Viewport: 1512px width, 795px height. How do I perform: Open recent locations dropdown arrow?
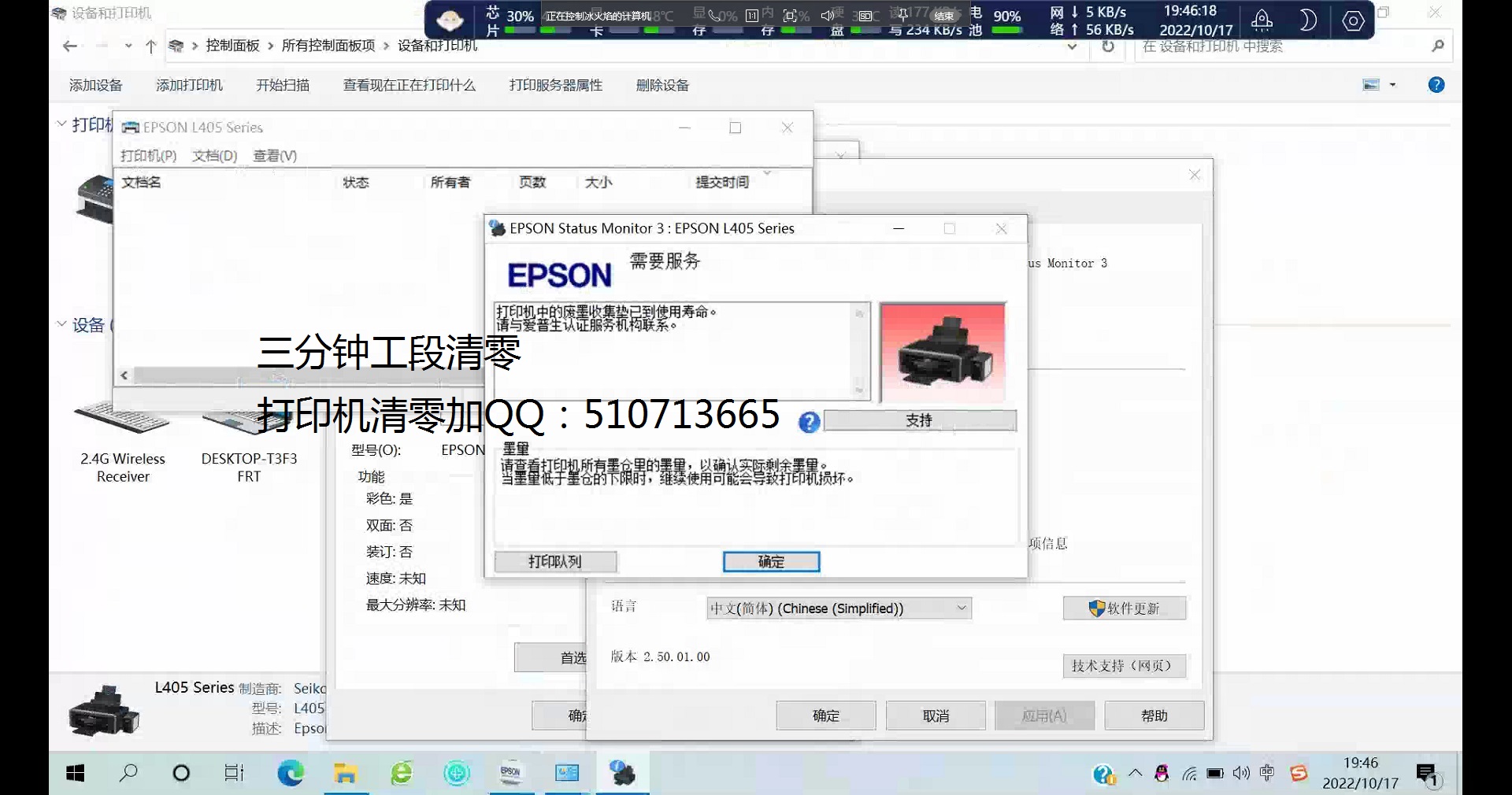click(128, 46)
